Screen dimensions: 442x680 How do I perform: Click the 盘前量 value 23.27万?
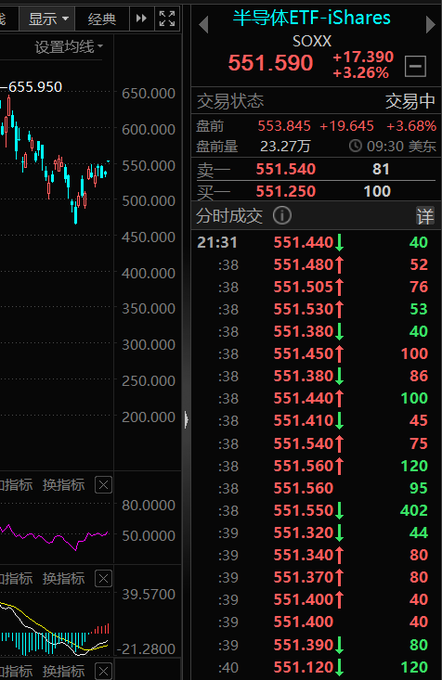285,147
